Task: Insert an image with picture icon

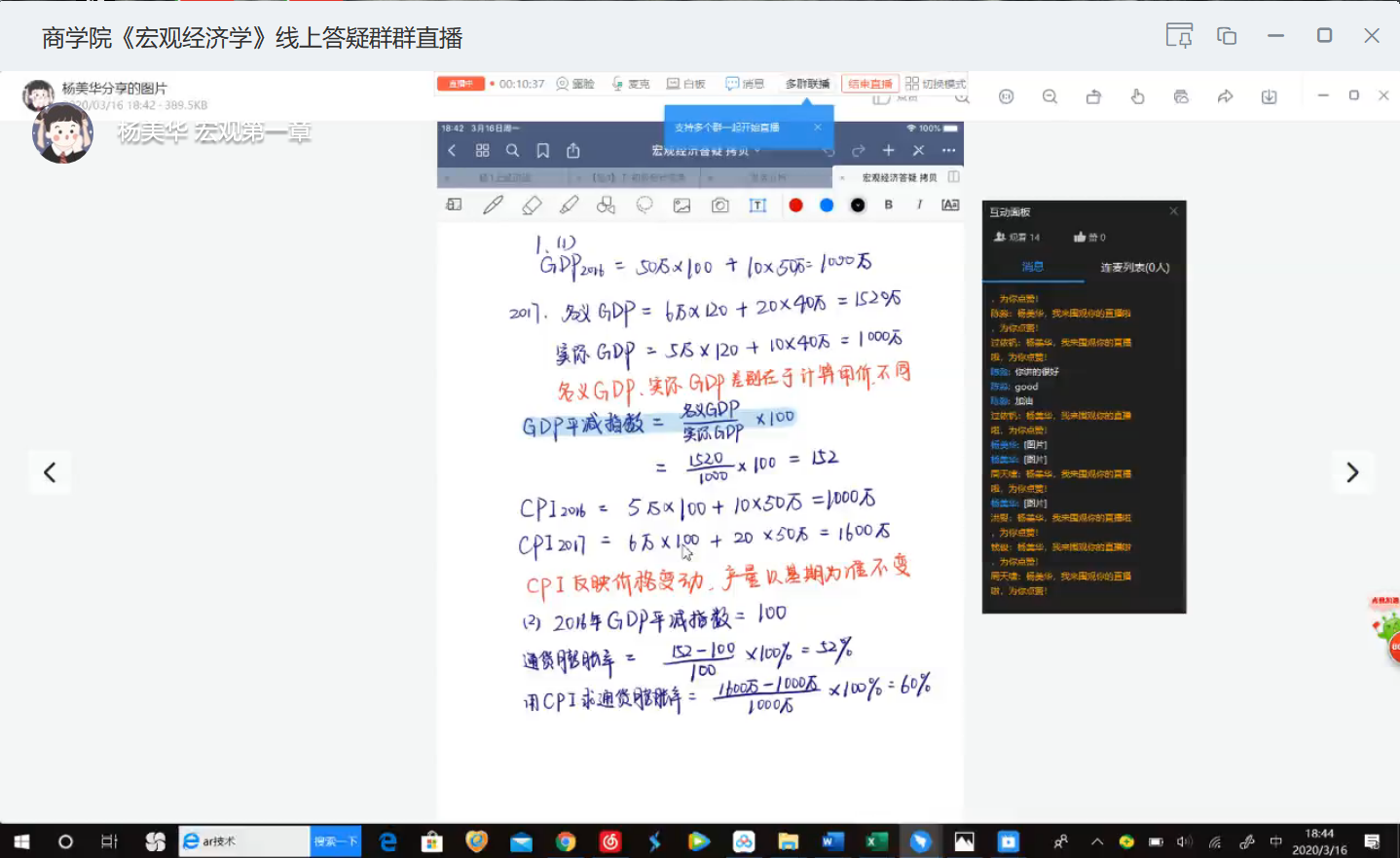Action: [x=682, y=205]
